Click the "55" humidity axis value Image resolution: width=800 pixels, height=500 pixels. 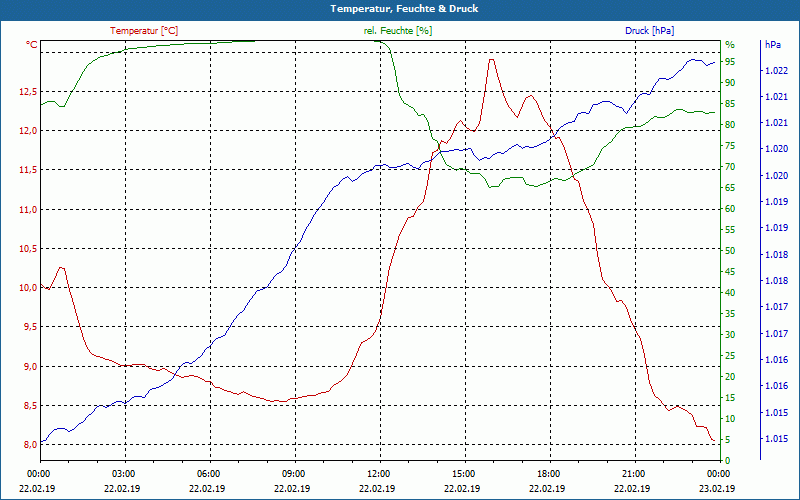click(730, 230)
